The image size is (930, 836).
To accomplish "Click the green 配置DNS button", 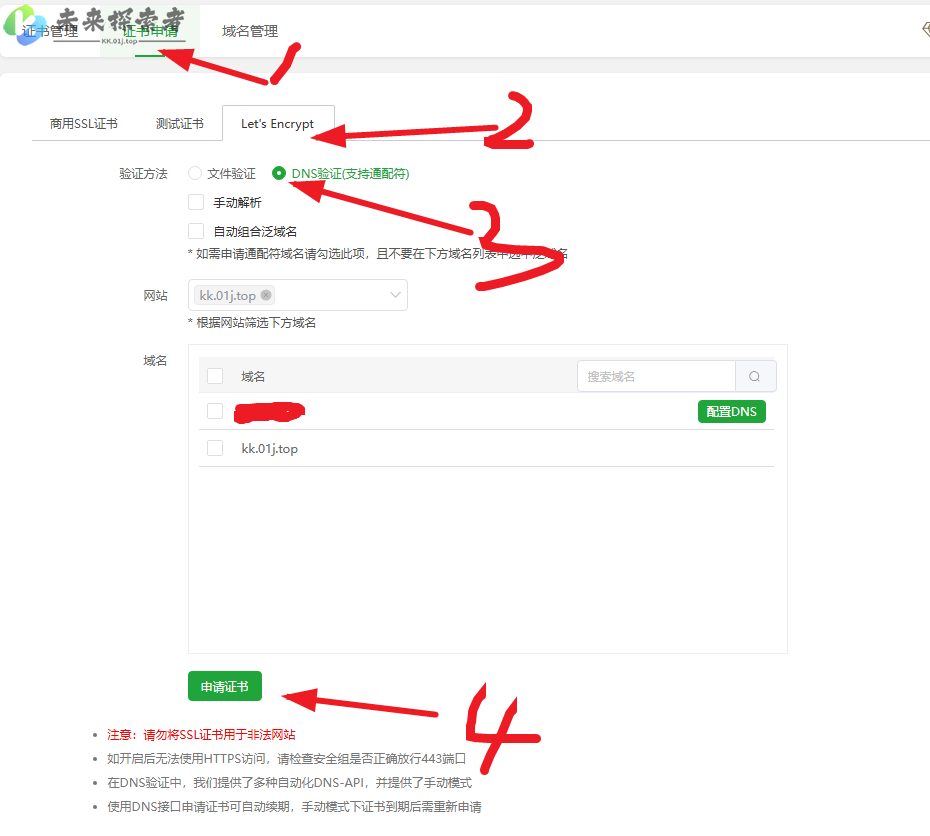I will coord(731,411).
